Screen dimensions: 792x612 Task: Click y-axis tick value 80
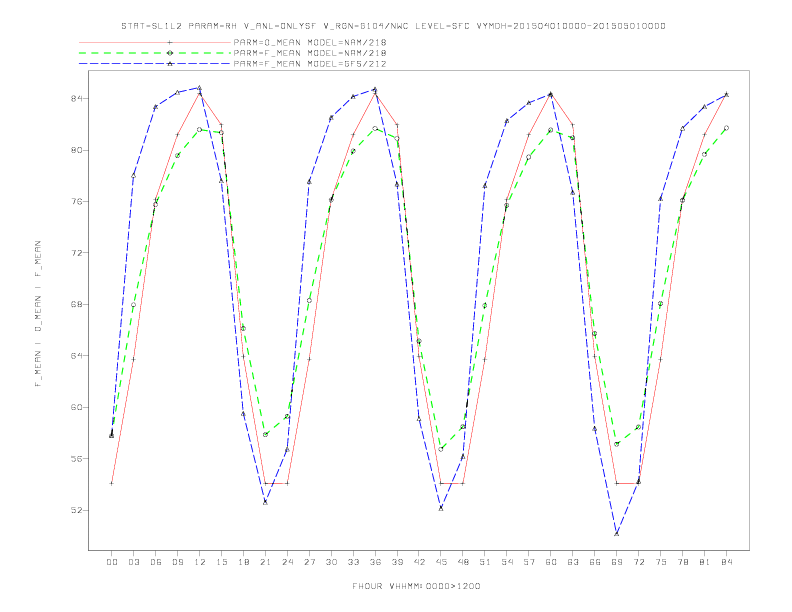[77, 150]
